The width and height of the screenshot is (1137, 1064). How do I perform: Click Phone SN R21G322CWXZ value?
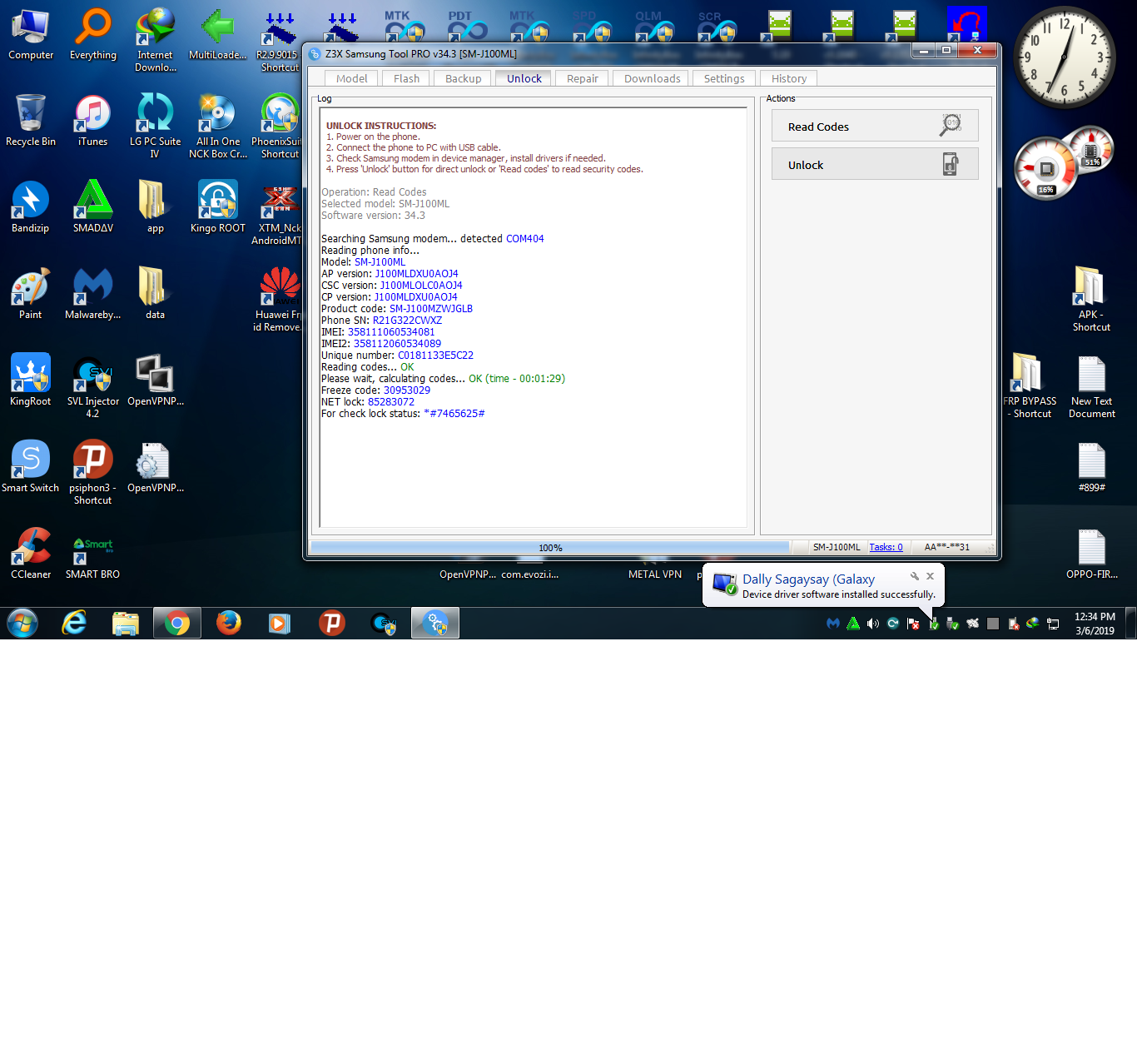[x=407, y=321]
